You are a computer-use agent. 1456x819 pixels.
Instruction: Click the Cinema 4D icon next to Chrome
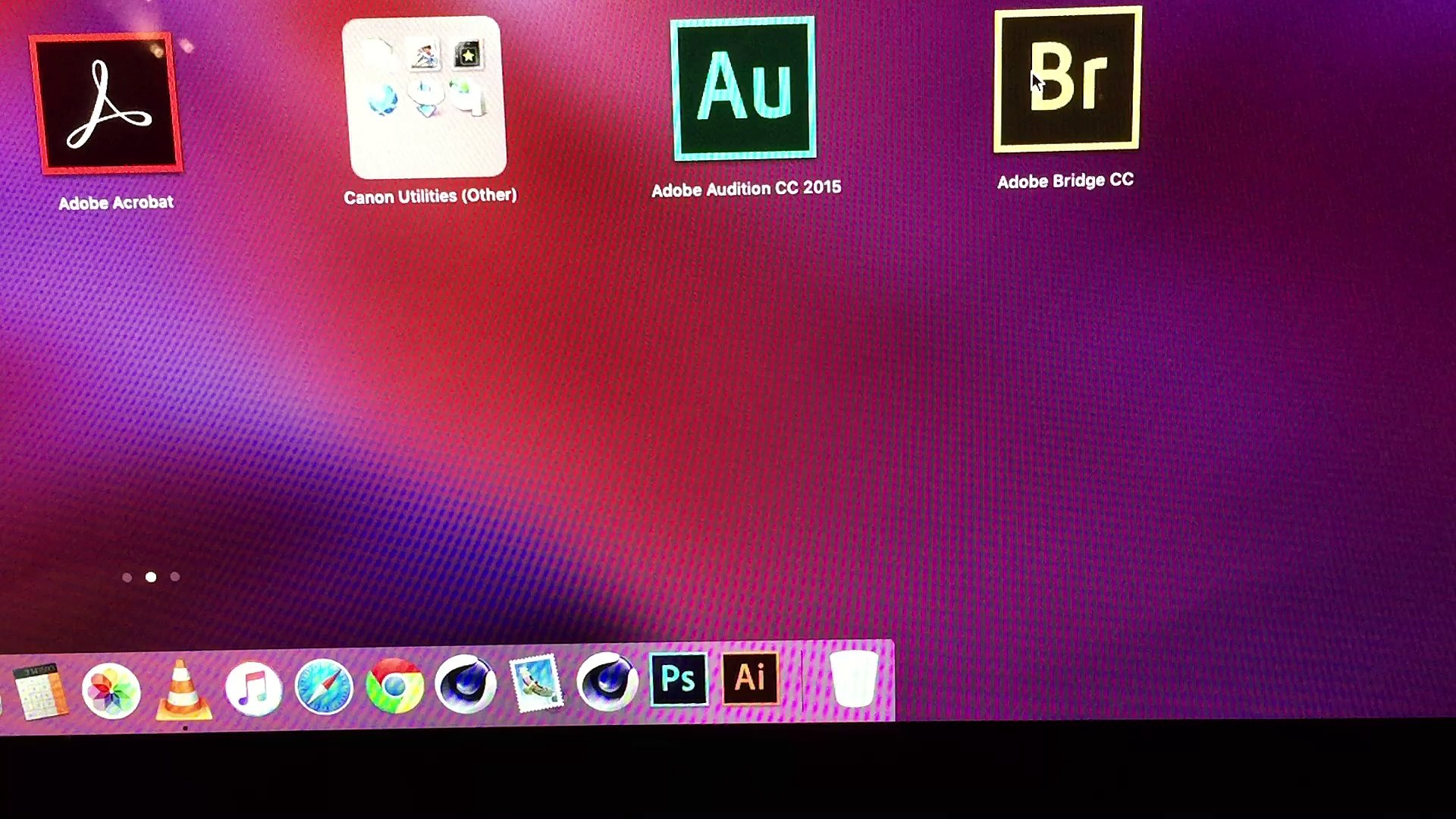[466, 684]
